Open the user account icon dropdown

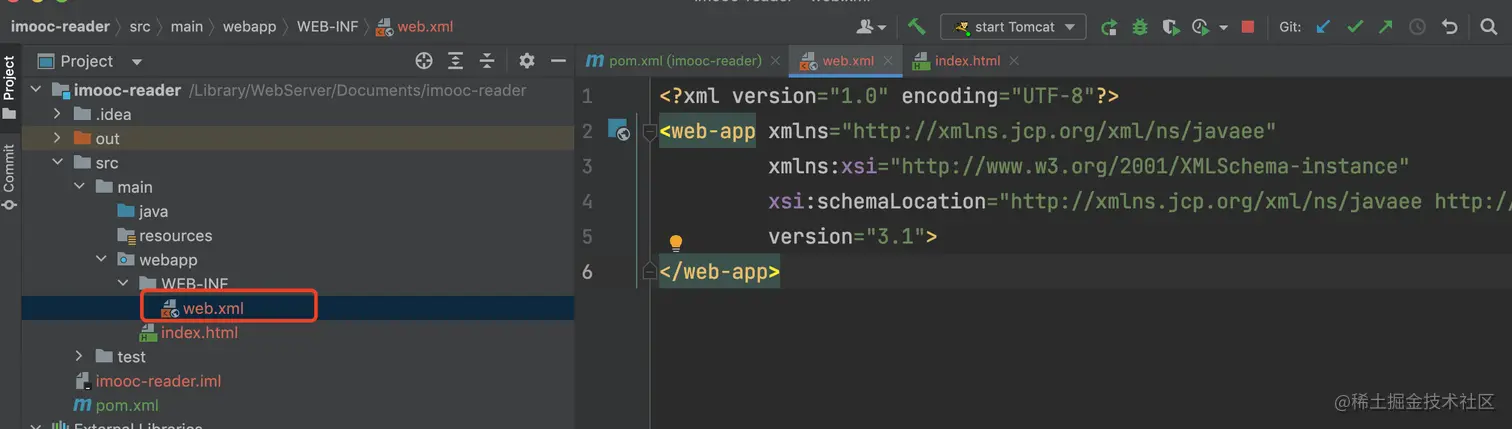(x=871, y=27)
